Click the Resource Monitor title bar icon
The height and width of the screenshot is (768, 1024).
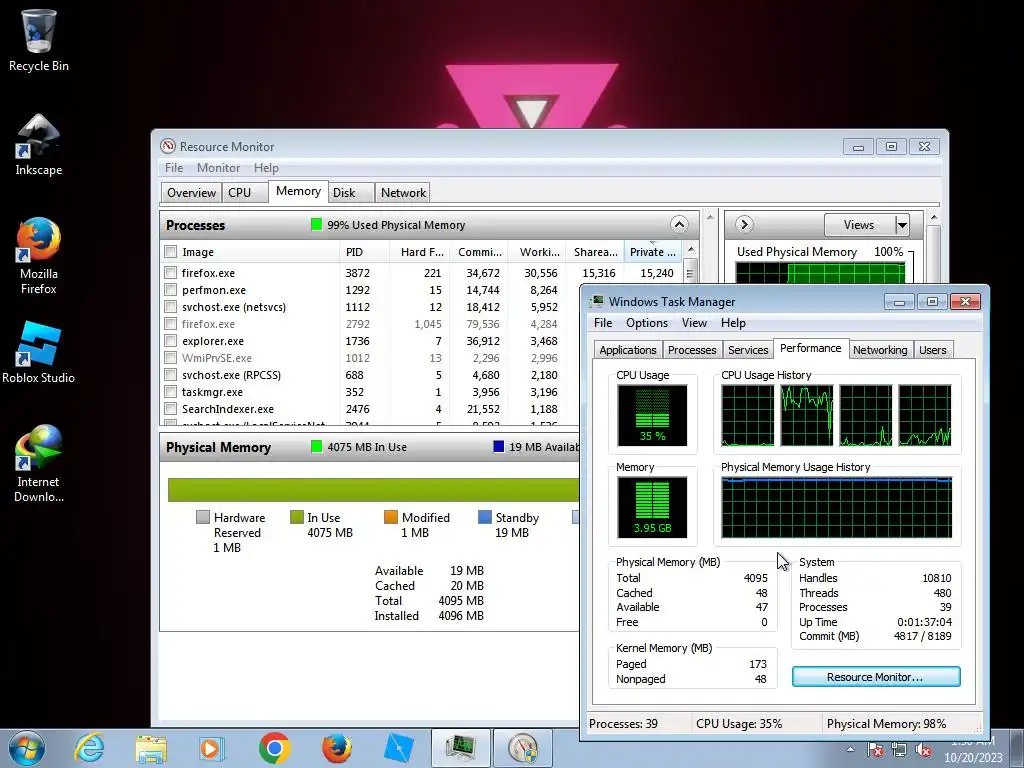pyautogui.click(x=168, y=146)
